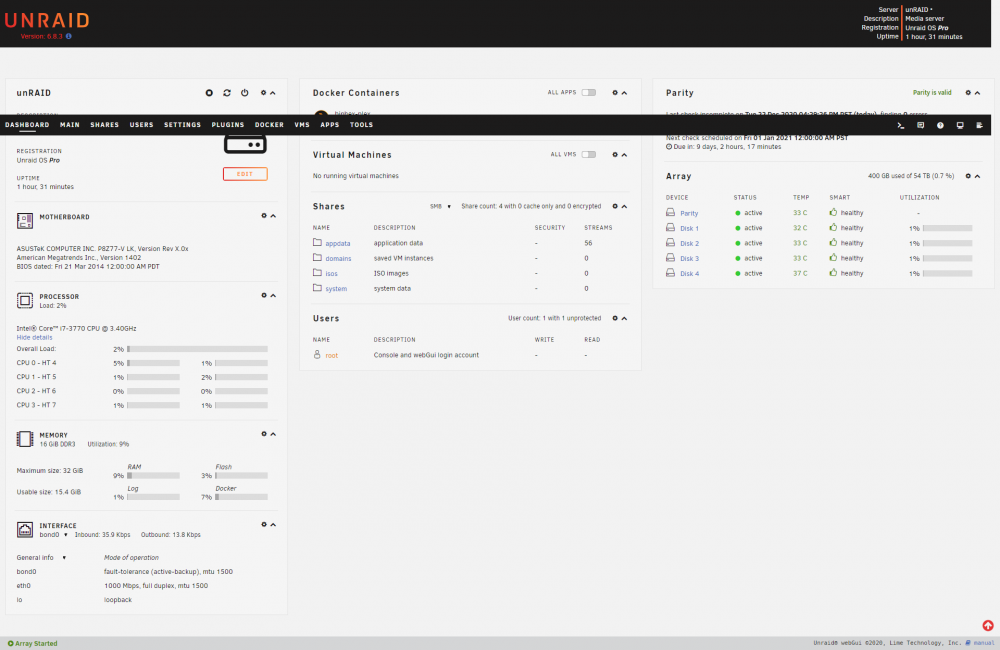Open the system share link
1000x650 pixels.
coord(336,289)
